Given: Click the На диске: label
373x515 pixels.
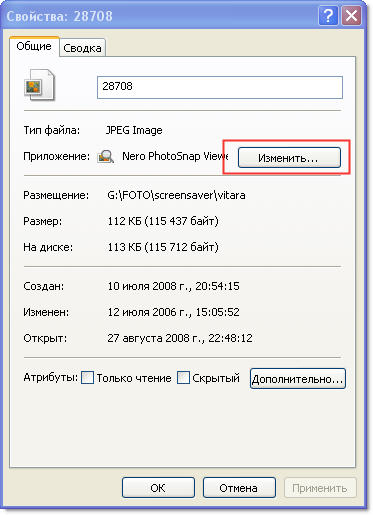Looking at the screenshot, I should (x=48, y=247).
